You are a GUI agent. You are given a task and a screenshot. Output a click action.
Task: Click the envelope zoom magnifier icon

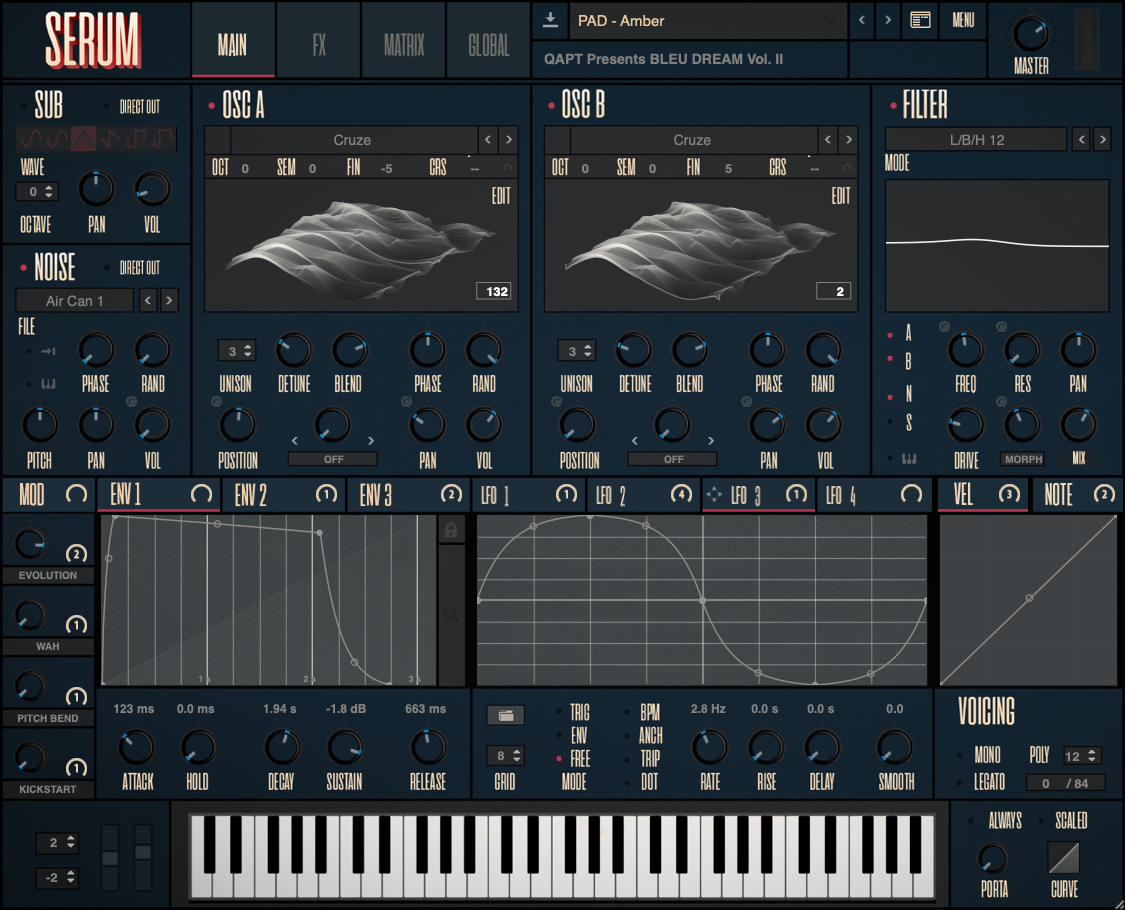pyautogui.click(x=451, y=614)
